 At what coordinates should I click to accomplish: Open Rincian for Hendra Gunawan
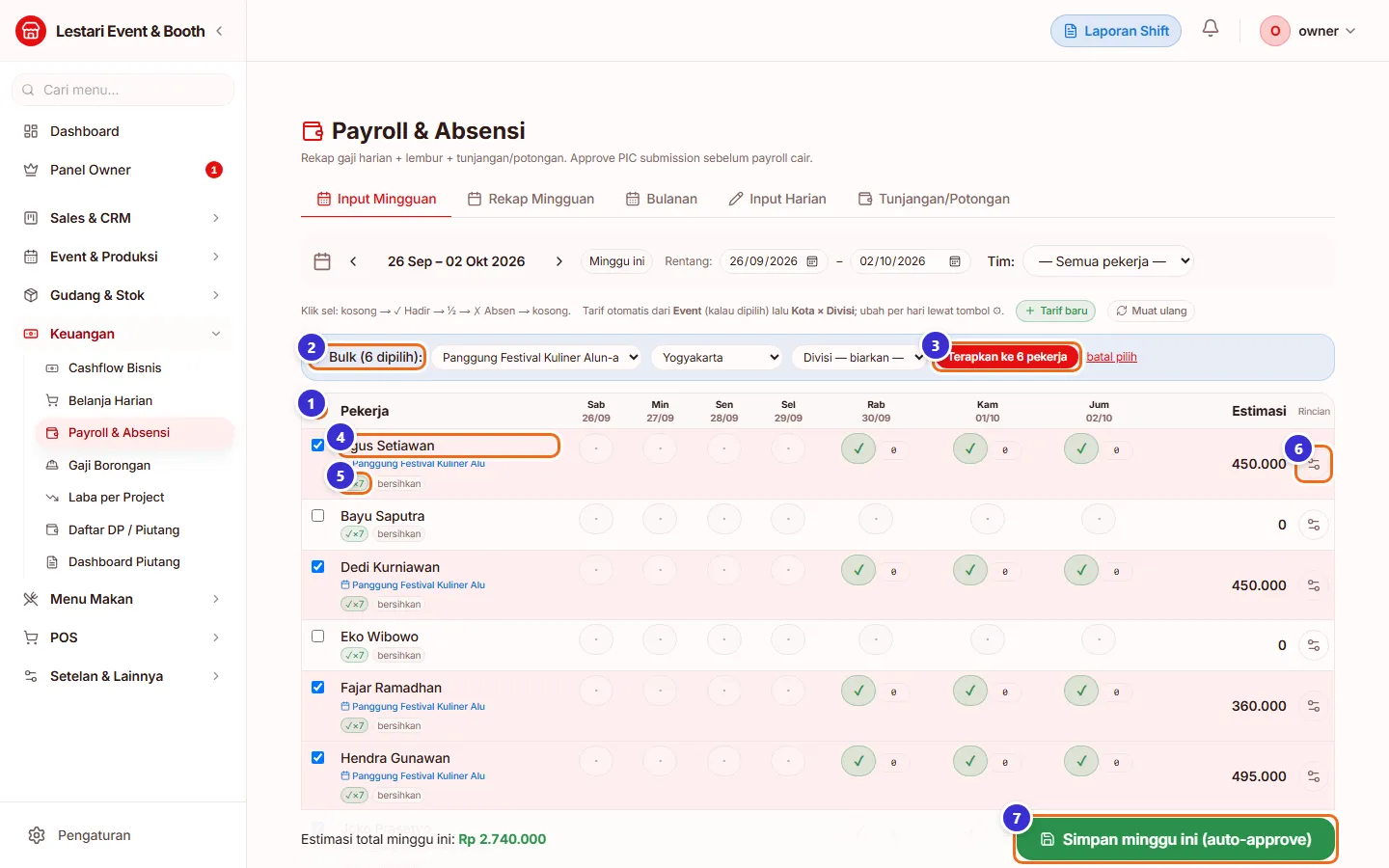coord(1314,776)
